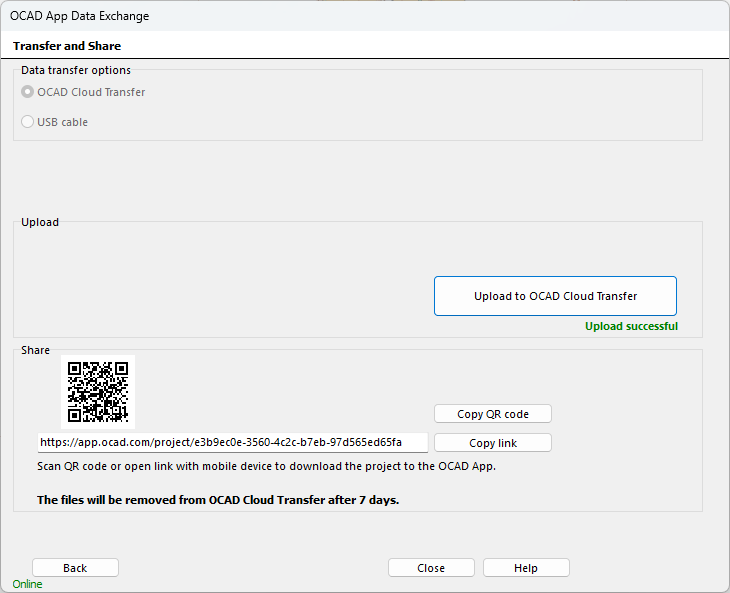The height and width of the screenshot is (593, 730).
Task: Click the 'Share' group label
Action: (35, 350)
